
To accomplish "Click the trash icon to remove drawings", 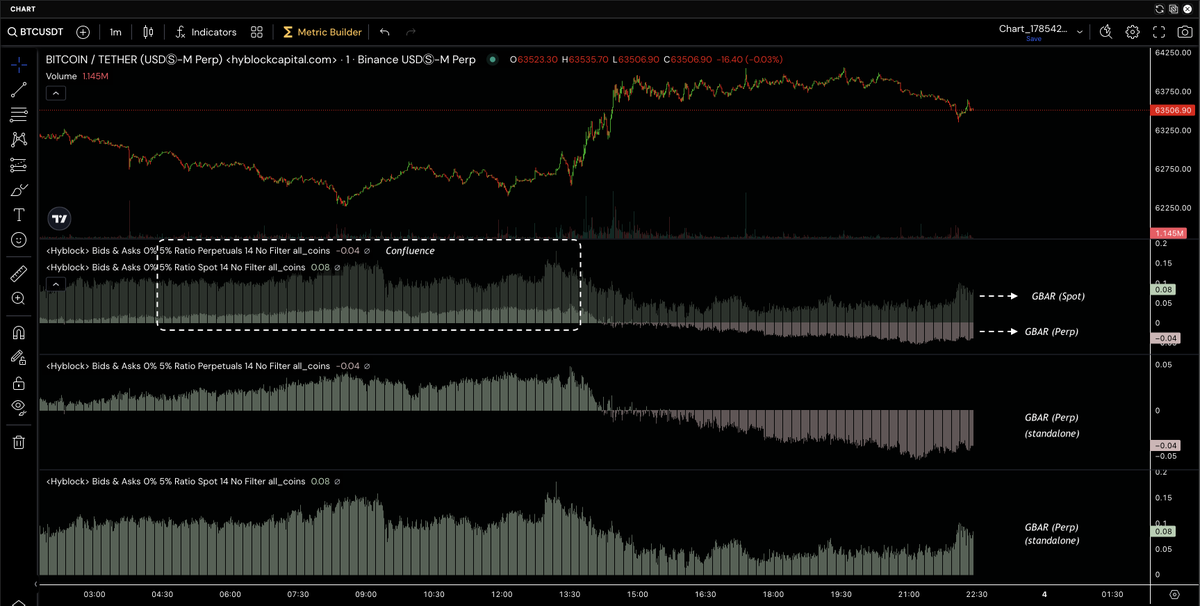I will tap(19, 441).
